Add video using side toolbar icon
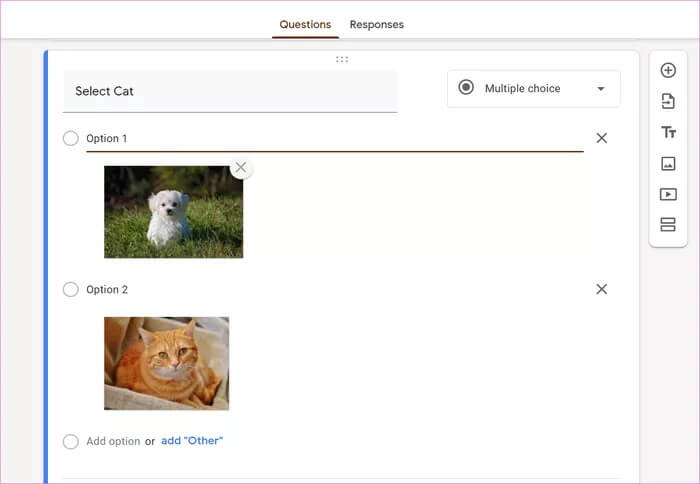Screen dimensions: 700x484 [x=668, y=194]
